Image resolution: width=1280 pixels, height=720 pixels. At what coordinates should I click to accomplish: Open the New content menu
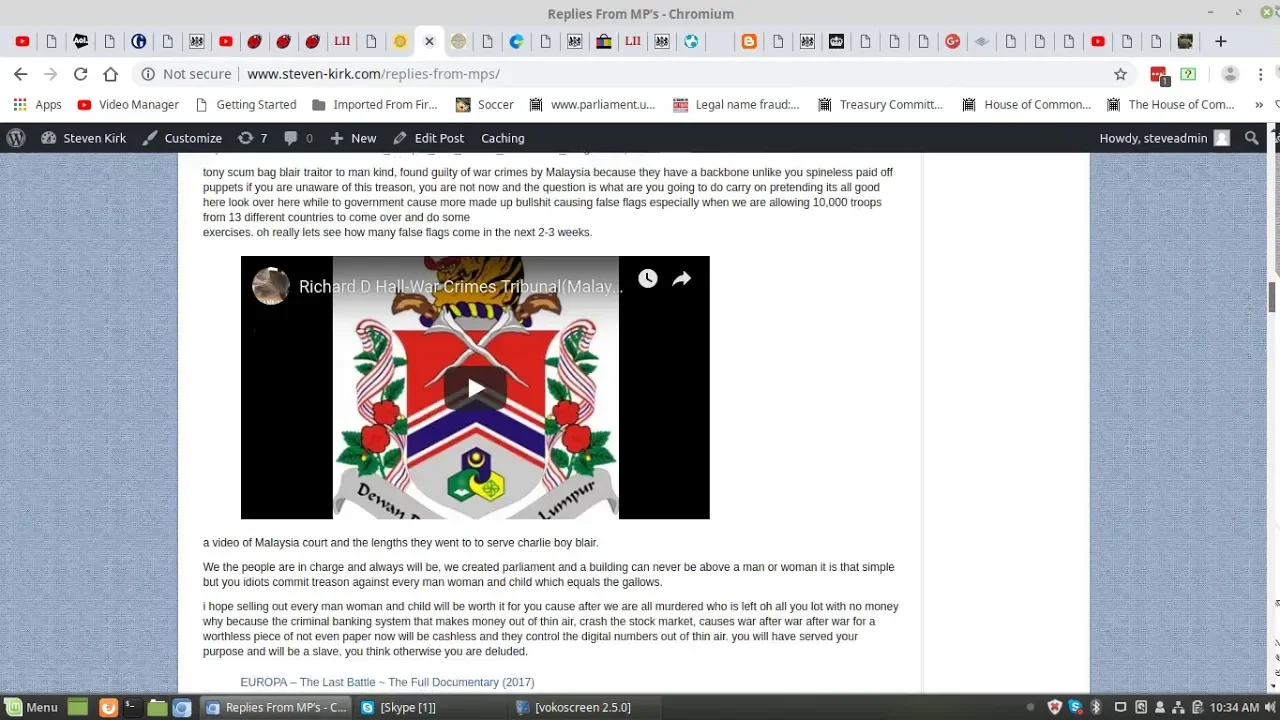coord(353,138)
